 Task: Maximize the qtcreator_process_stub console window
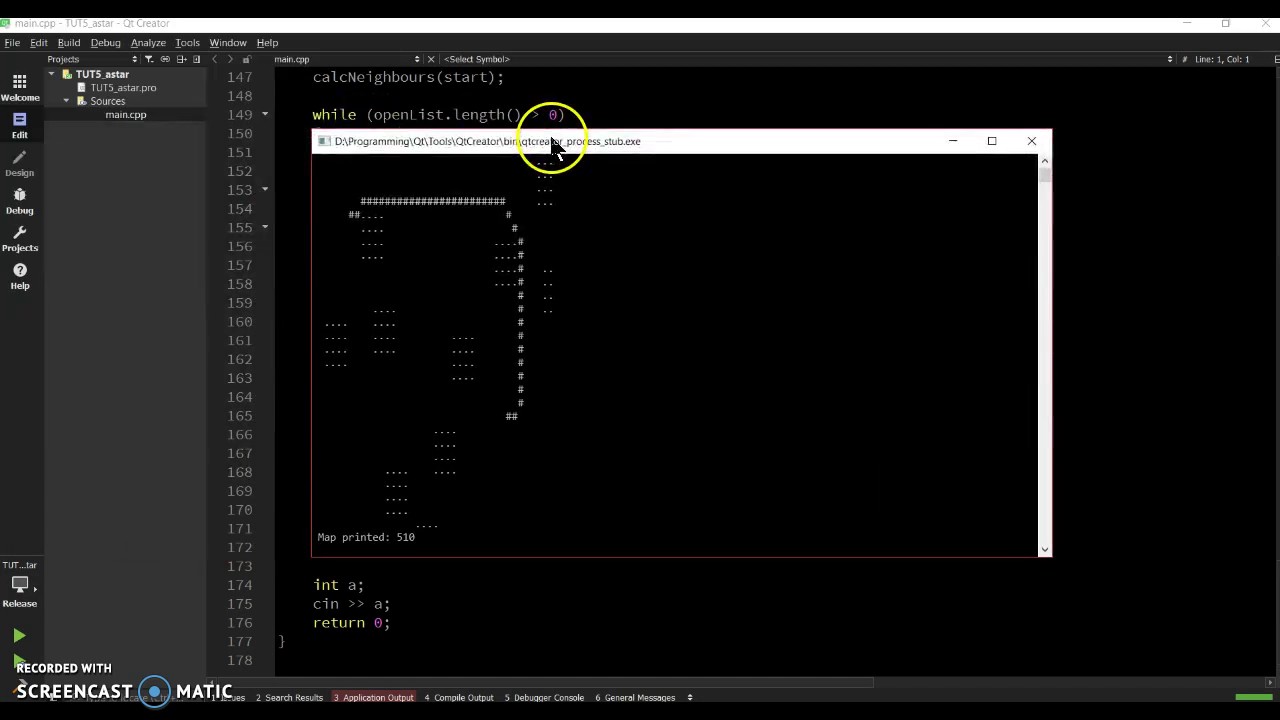(x=992, y=141)
